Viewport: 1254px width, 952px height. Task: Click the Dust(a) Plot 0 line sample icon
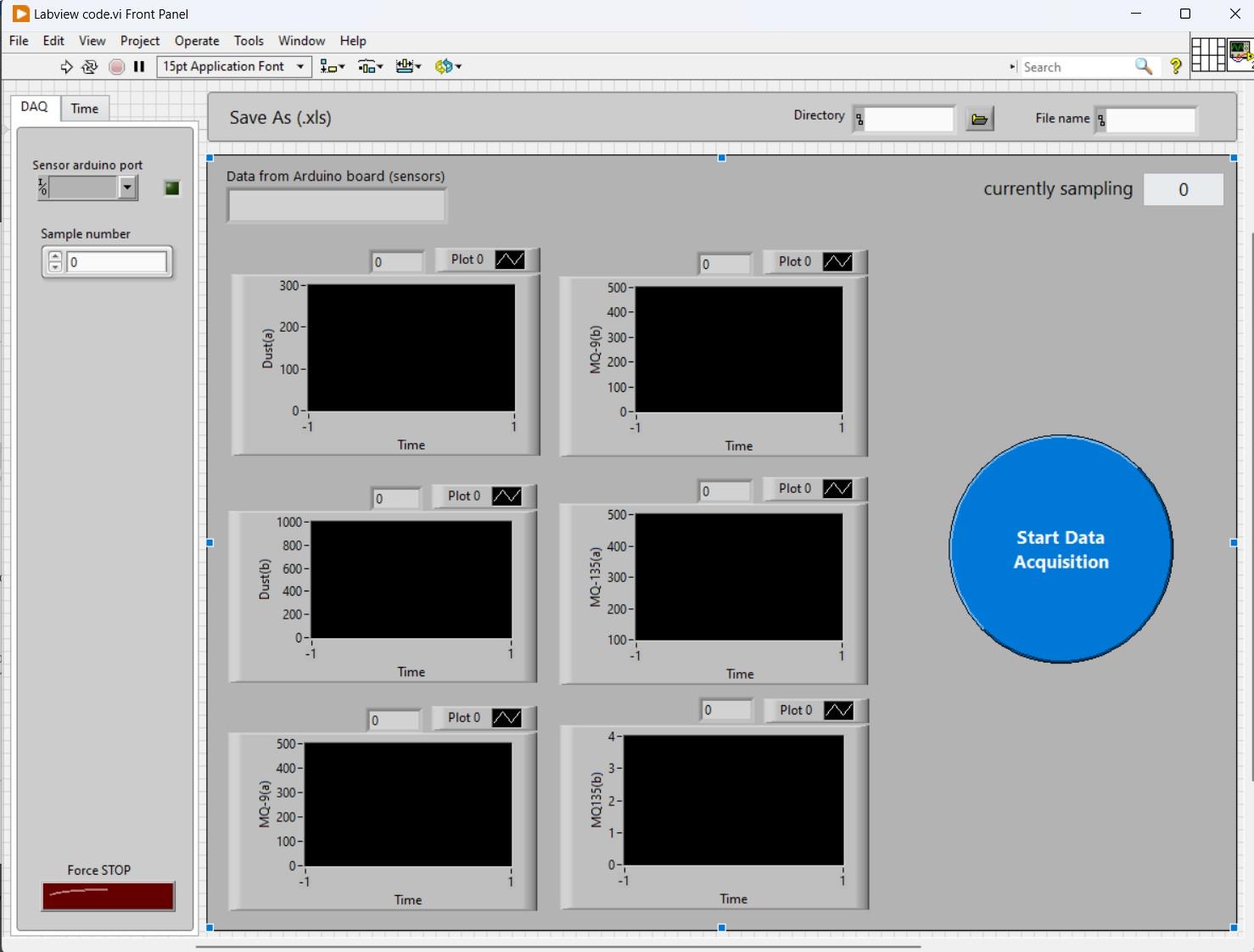tap(510, 260)
